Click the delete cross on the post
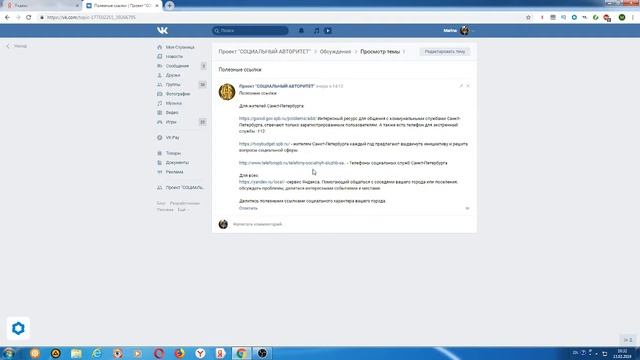Image resolution: width=640 pixels, height=360 pixels. (x=468, y=86)
